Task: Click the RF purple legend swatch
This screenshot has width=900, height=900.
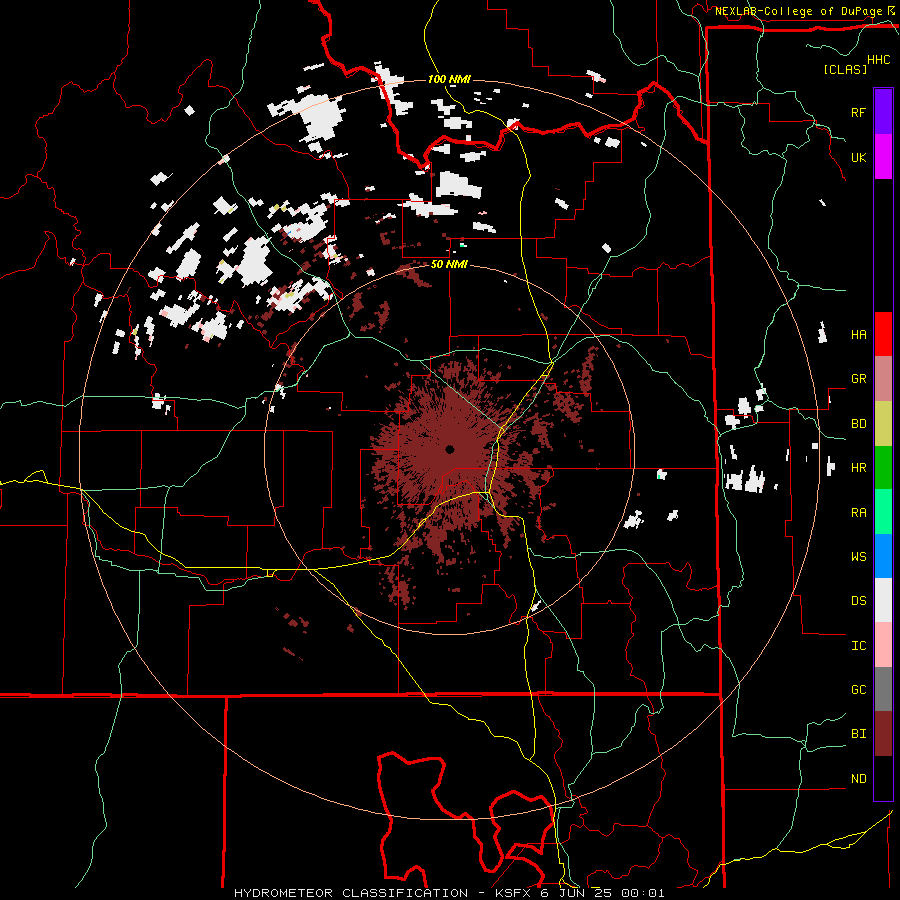Action: (x=883, y=112)
